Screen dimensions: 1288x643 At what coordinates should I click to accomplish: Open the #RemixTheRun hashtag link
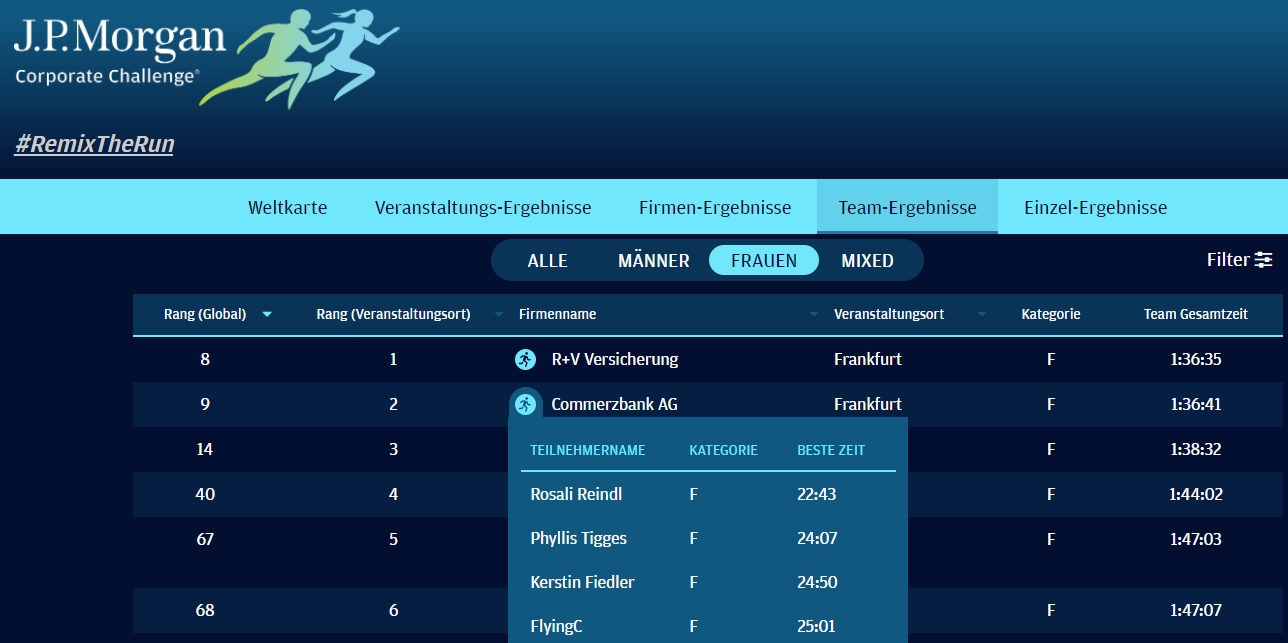(94, 144)
